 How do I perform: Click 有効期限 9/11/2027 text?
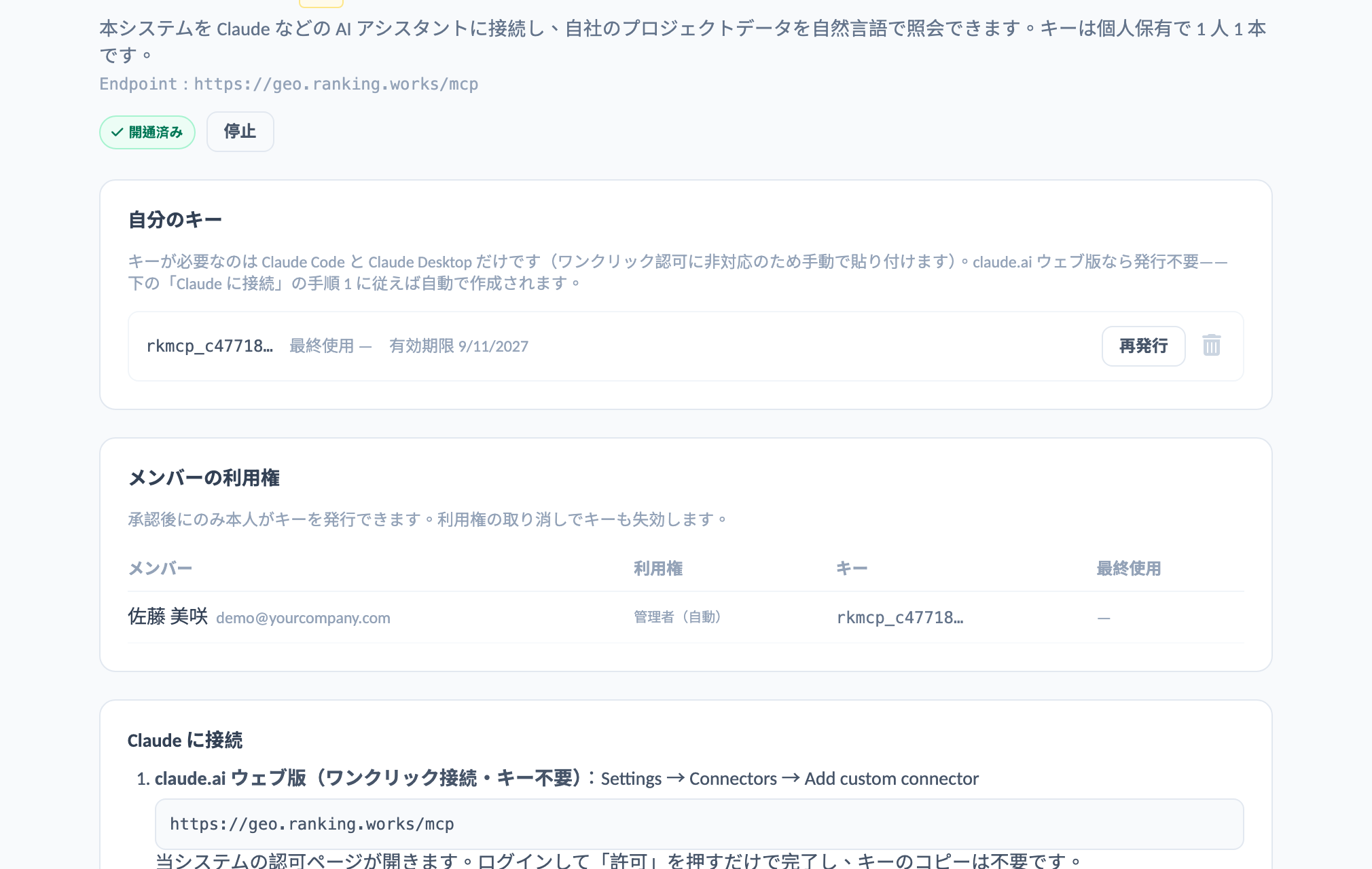click(x=458, y=346)
